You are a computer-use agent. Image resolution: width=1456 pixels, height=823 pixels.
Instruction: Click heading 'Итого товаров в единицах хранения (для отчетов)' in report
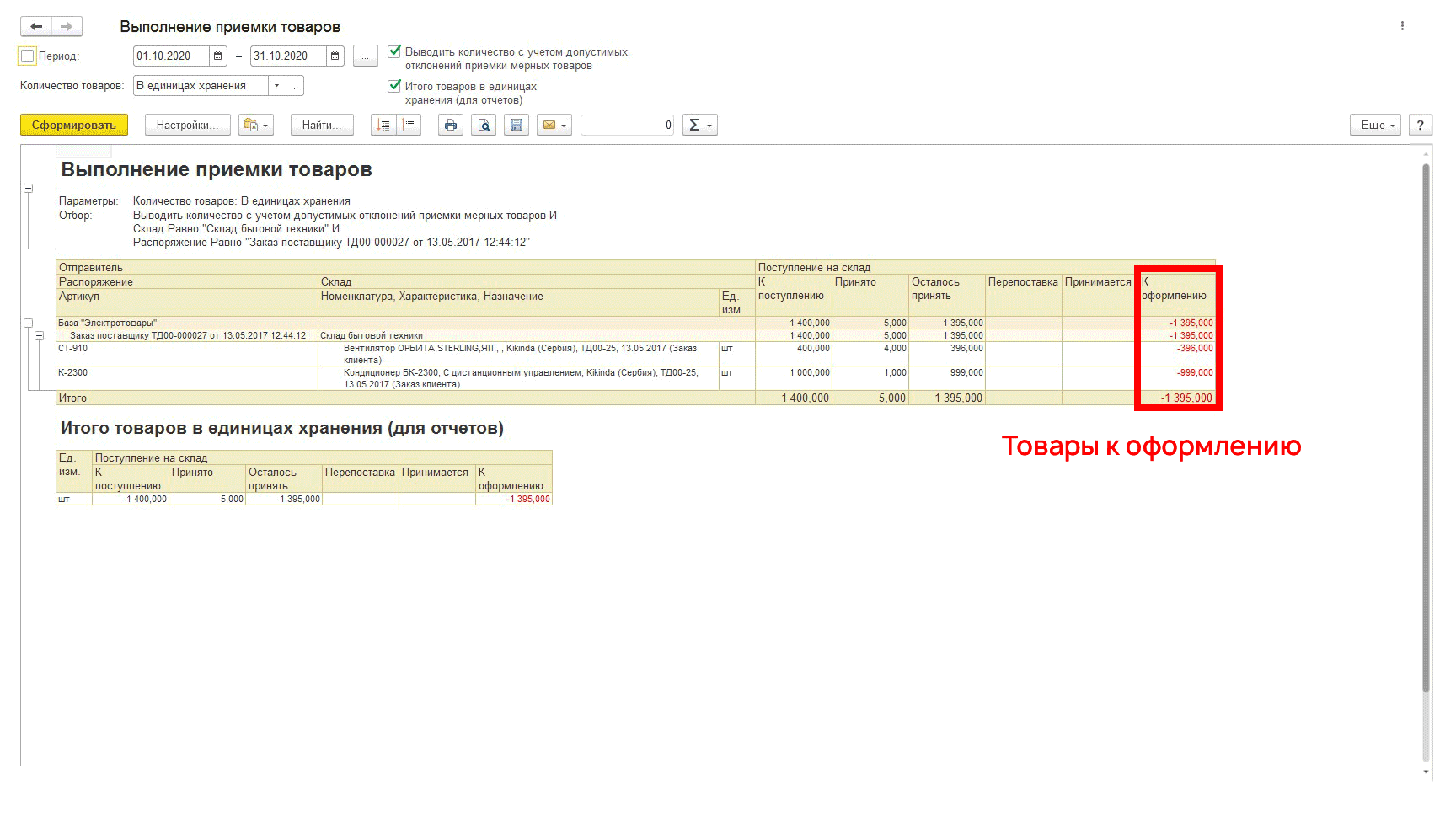282,428
